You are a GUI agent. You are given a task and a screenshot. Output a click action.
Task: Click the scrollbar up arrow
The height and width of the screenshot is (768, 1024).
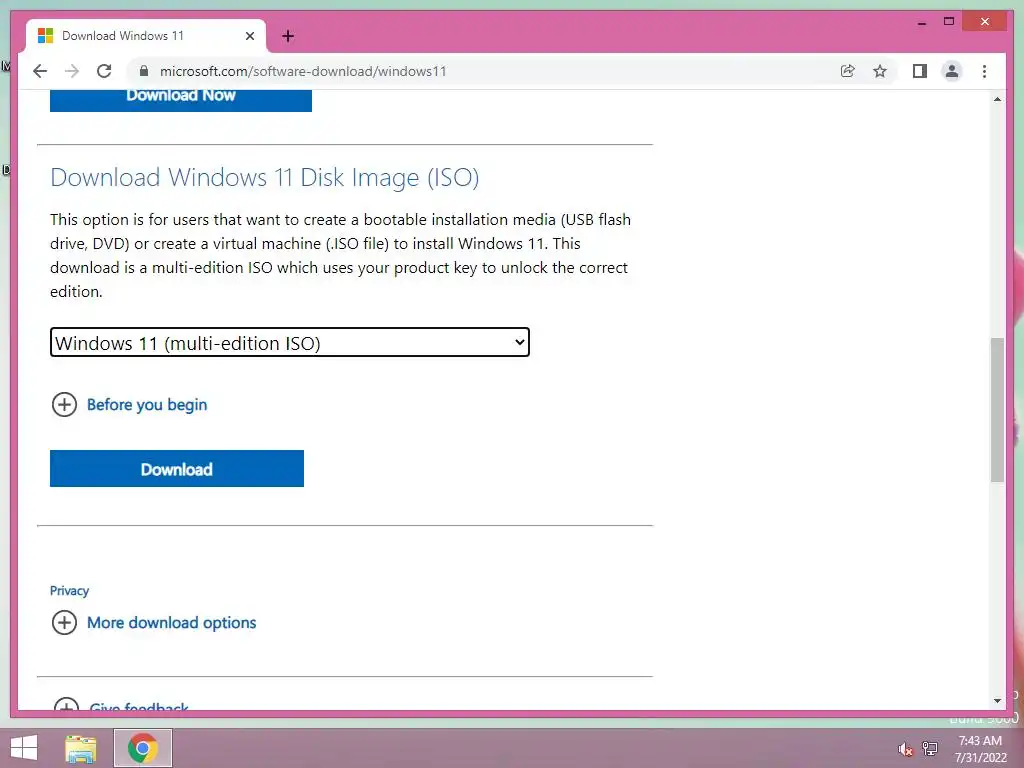click(997, 99)
